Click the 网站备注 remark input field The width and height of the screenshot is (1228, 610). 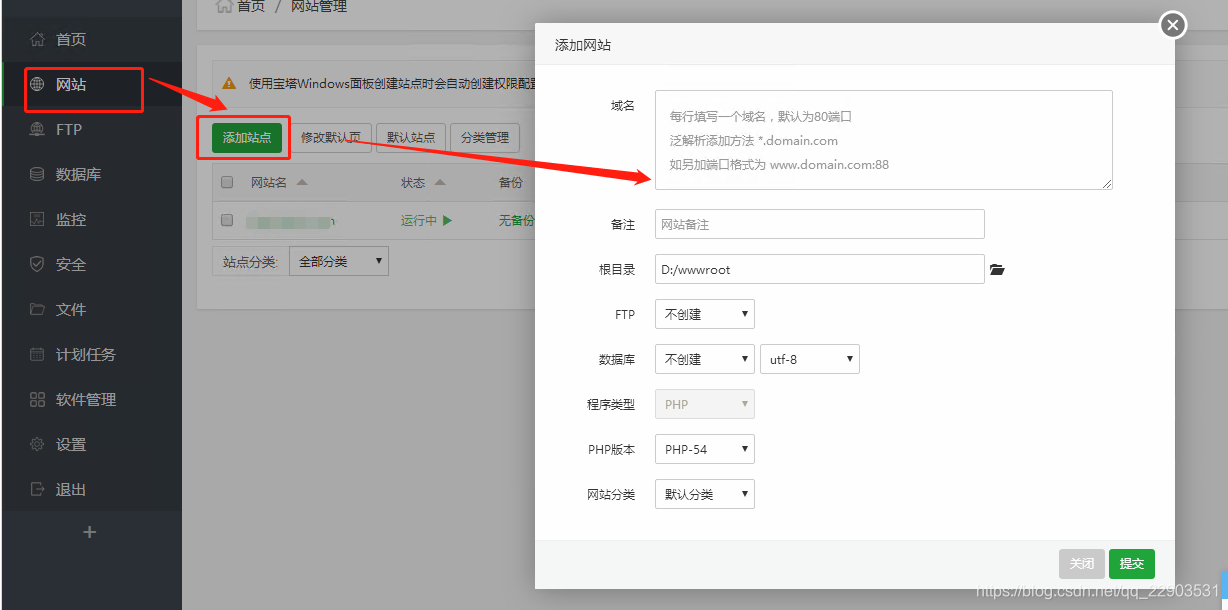[x=820, y=224]
